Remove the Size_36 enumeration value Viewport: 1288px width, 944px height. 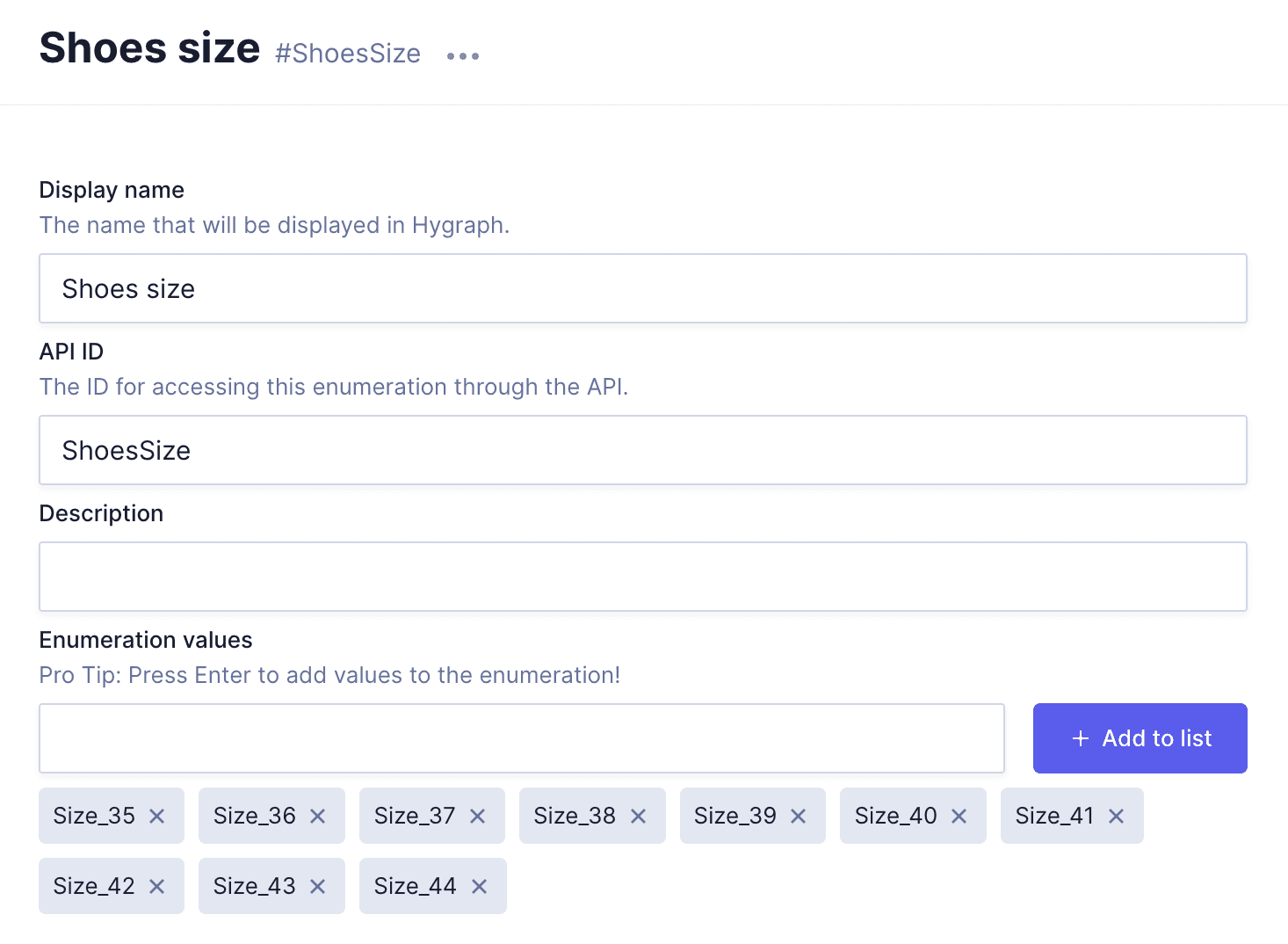318,816
